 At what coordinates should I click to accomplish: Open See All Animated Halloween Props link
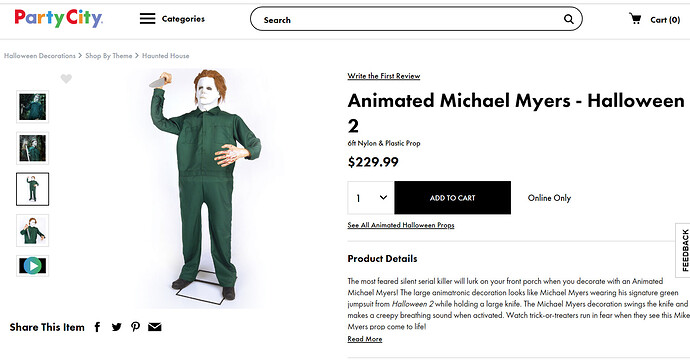point(401,225)
